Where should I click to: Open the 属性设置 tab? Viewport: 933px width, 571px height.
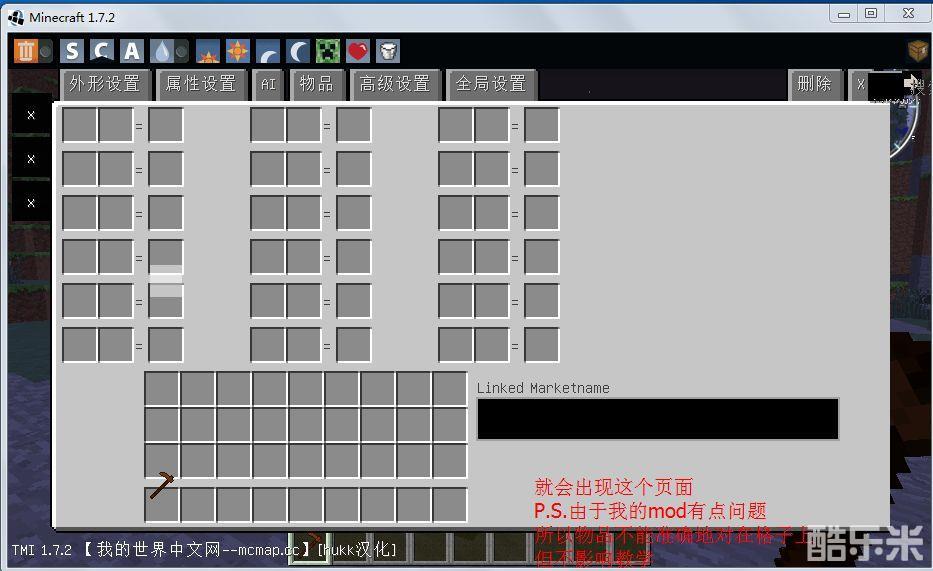click(x=201, y=84)
